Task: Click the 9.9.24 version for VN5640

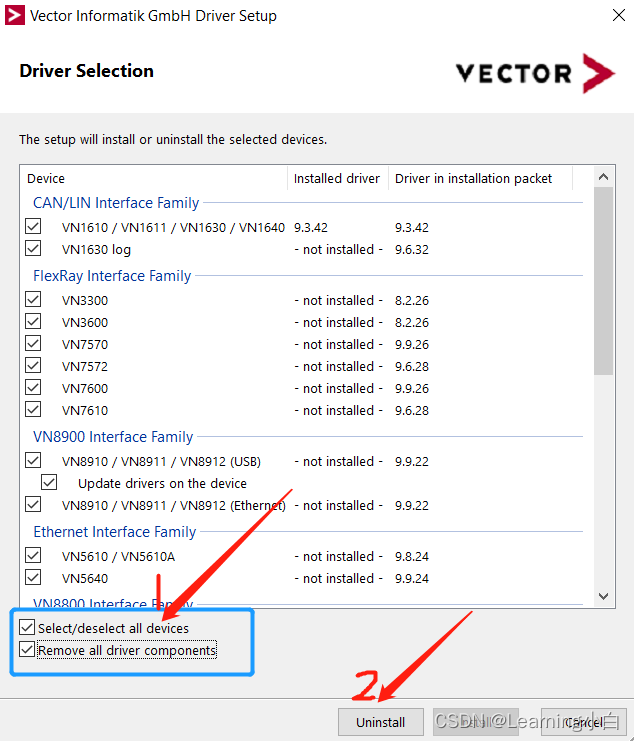Action: click(x=411, y=578)
